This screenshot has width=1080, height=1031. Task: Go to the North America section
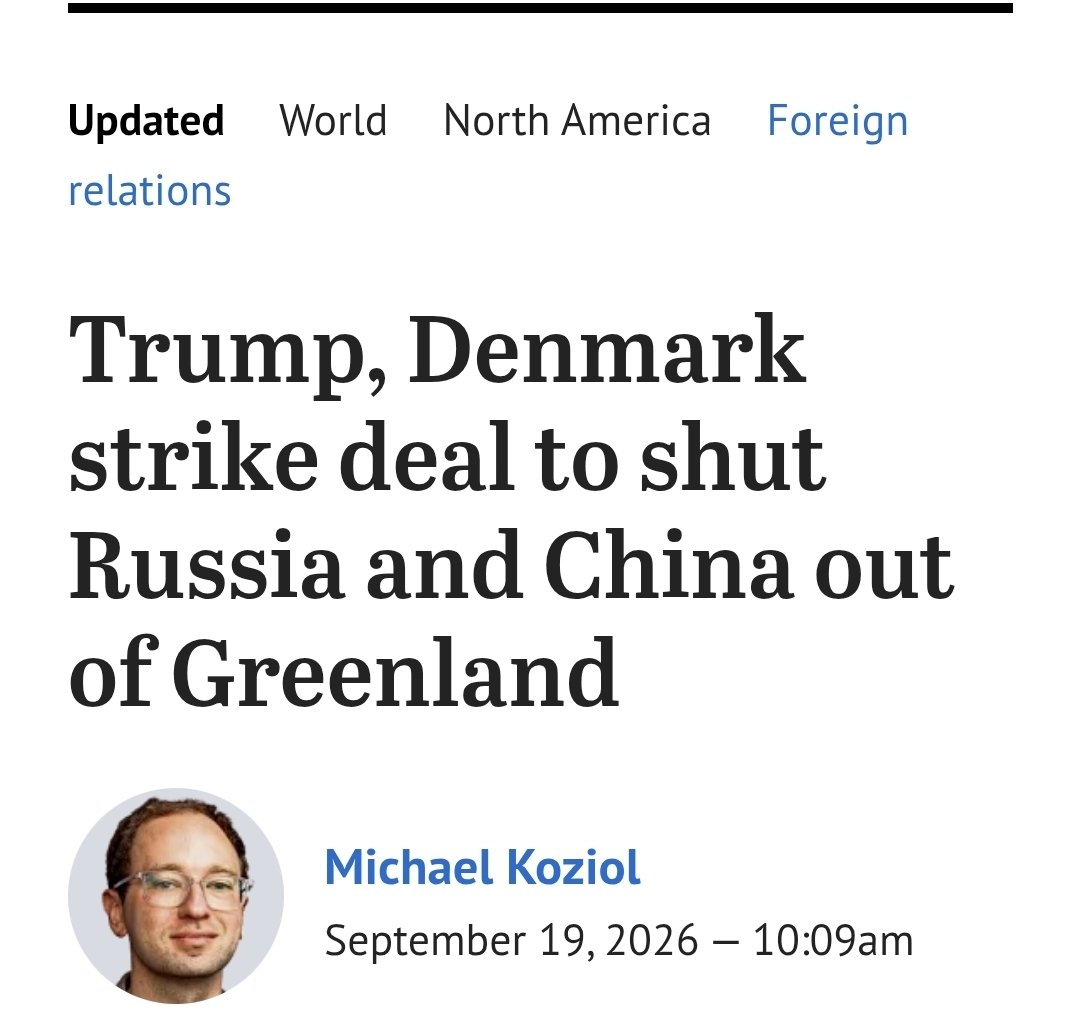pos(577,121)
